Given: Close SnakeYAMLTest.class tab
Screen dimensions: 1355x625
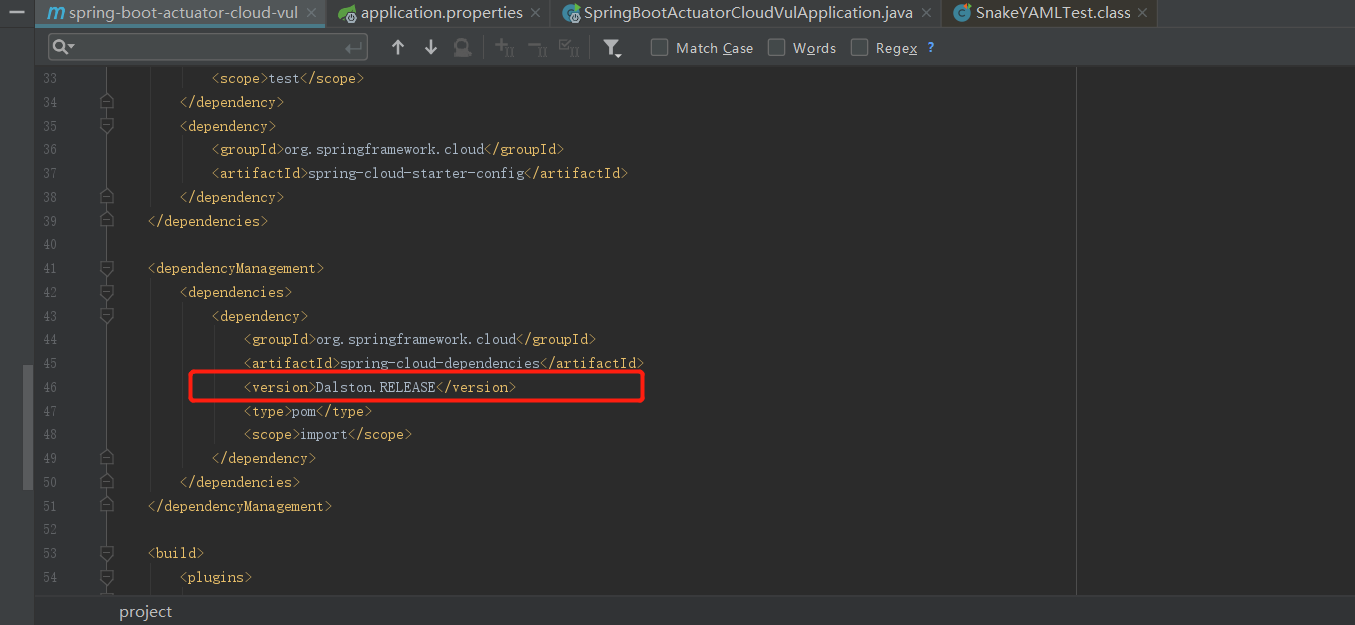Looking at the screenshot, I should pyautogui.click(x=1143, y=14).
